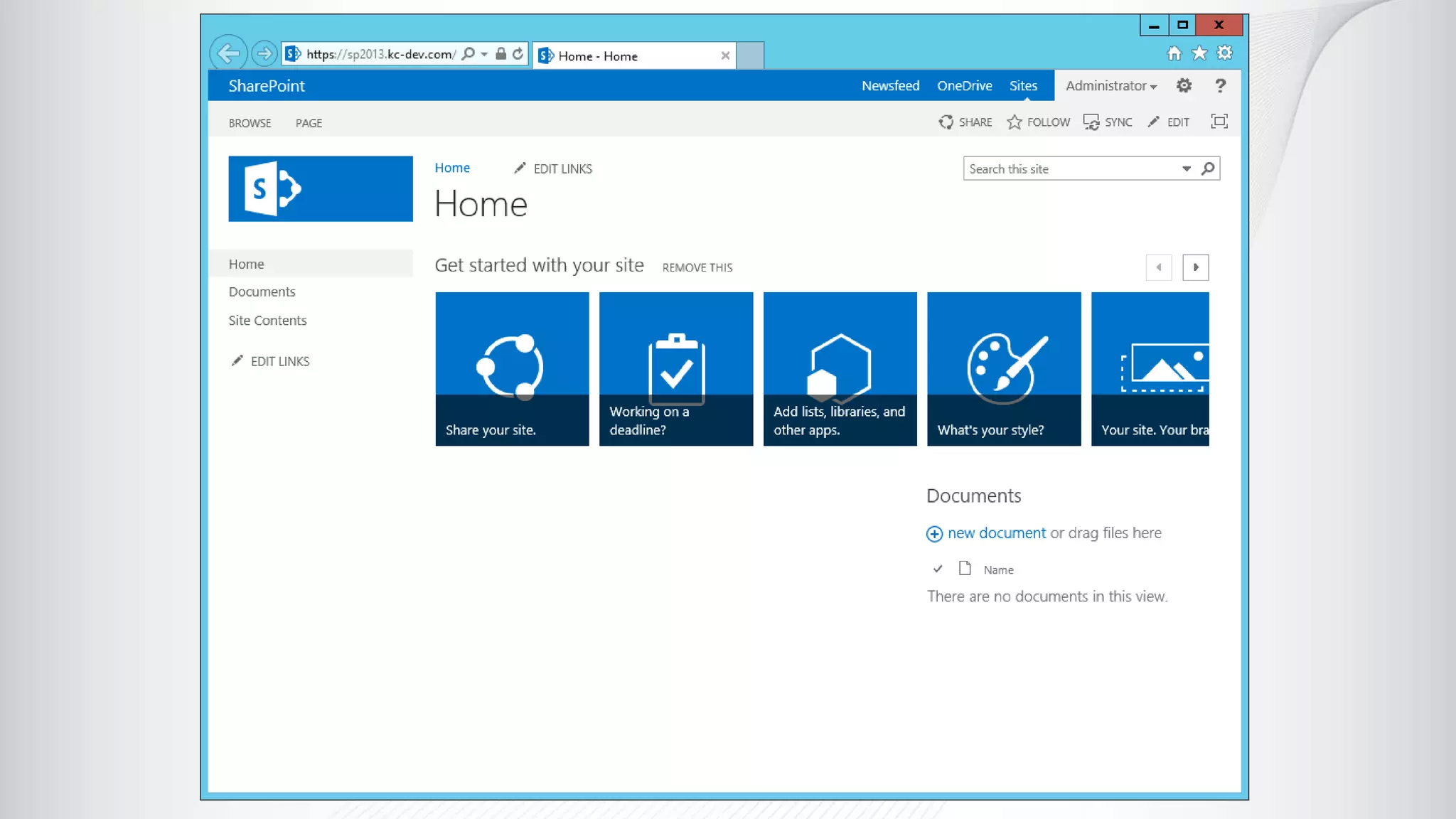Open the help question mark icon

coord(1221,86)
